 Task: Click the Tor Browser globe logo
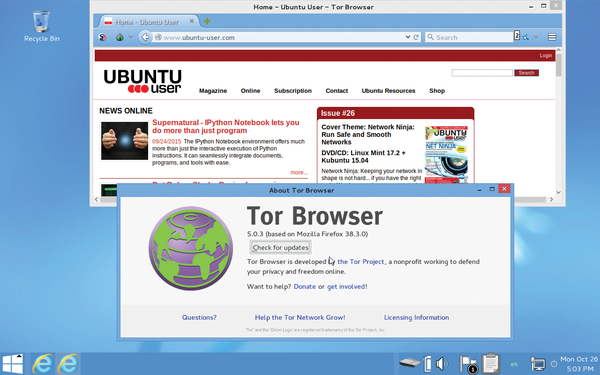coord(191,249)
